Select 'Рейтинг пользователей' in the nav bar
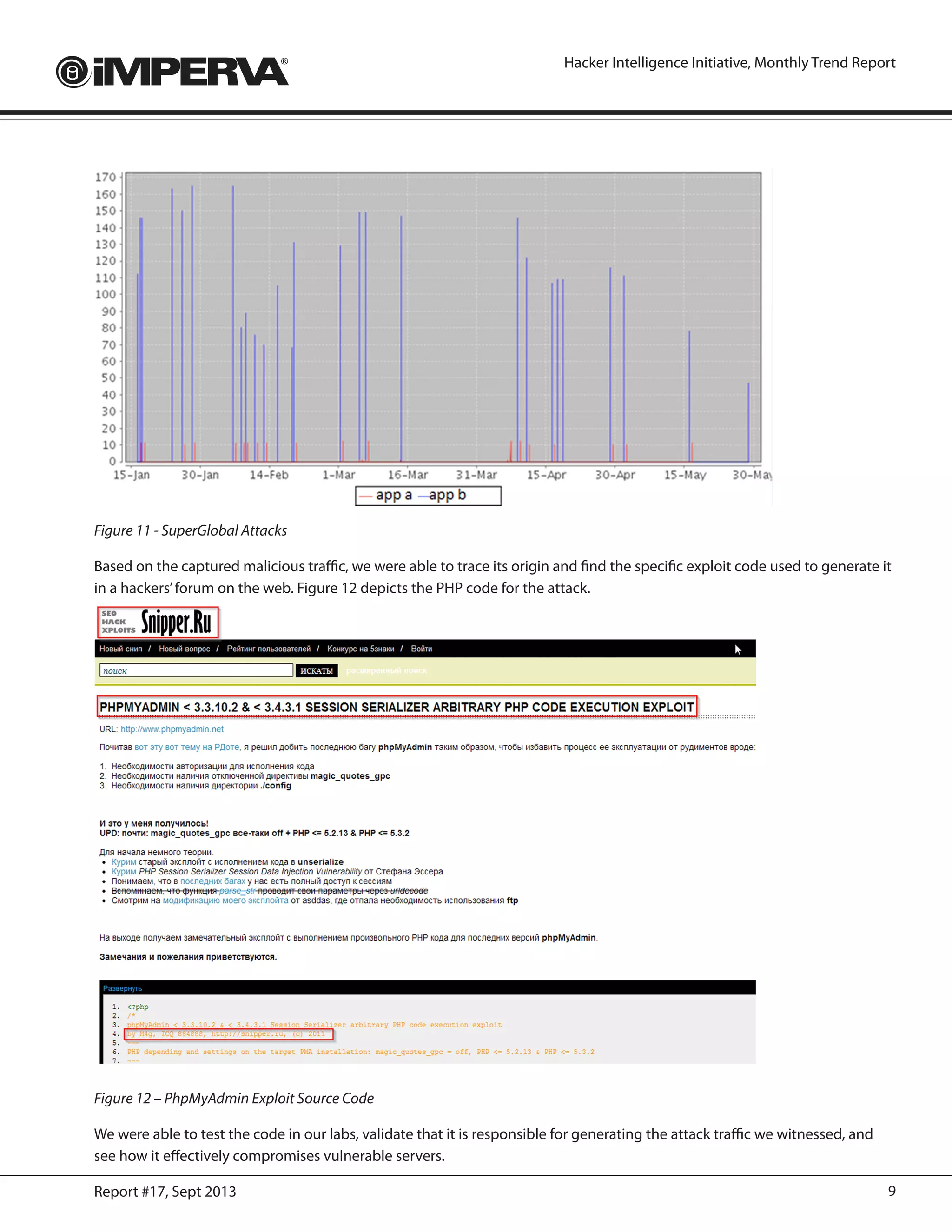This screenshot has width=952, height=1232. tap(269, 649)
